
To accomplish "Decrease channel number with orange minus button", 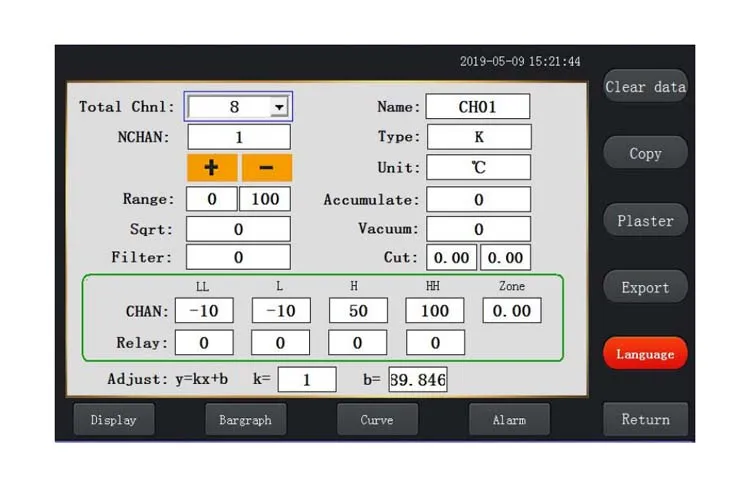I will [x=267, y=167].
